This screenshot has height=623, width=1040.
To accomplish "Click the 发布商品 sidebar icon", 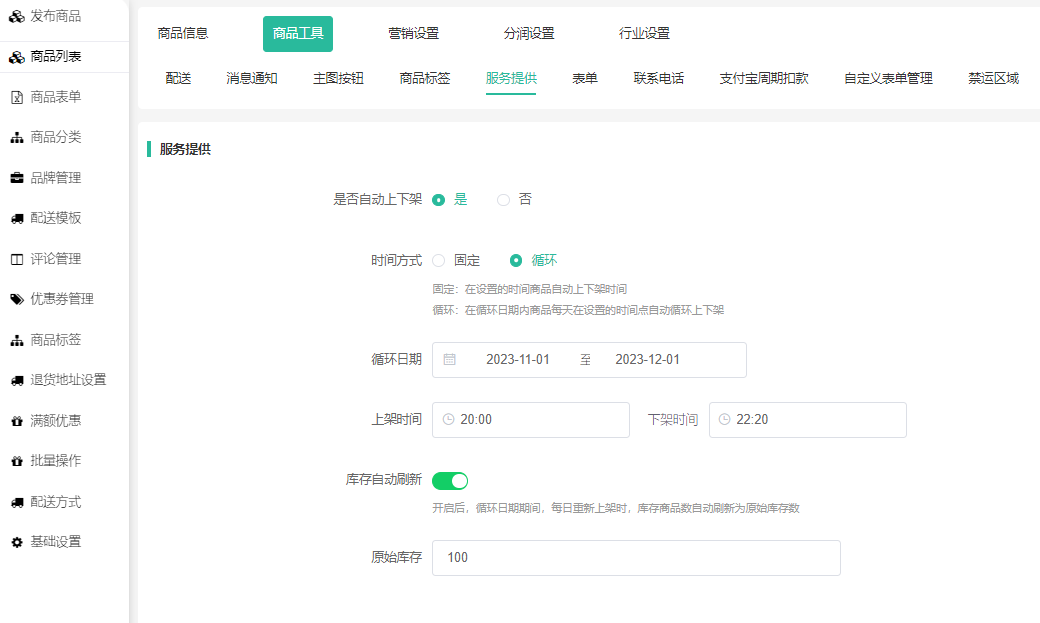I will (16, 16).
